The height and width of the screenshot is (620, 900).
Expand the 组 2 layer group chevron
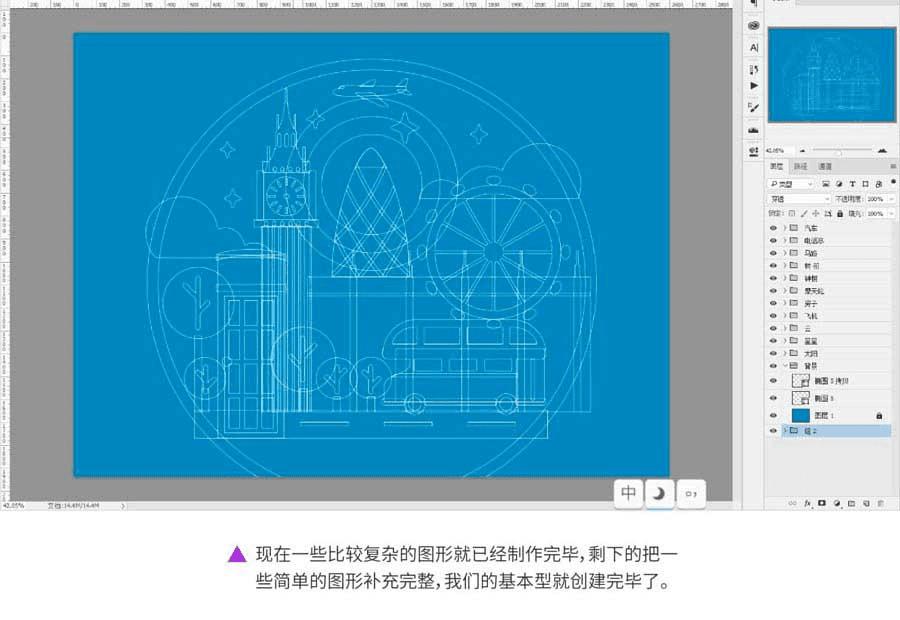click(x=785, y=431)
